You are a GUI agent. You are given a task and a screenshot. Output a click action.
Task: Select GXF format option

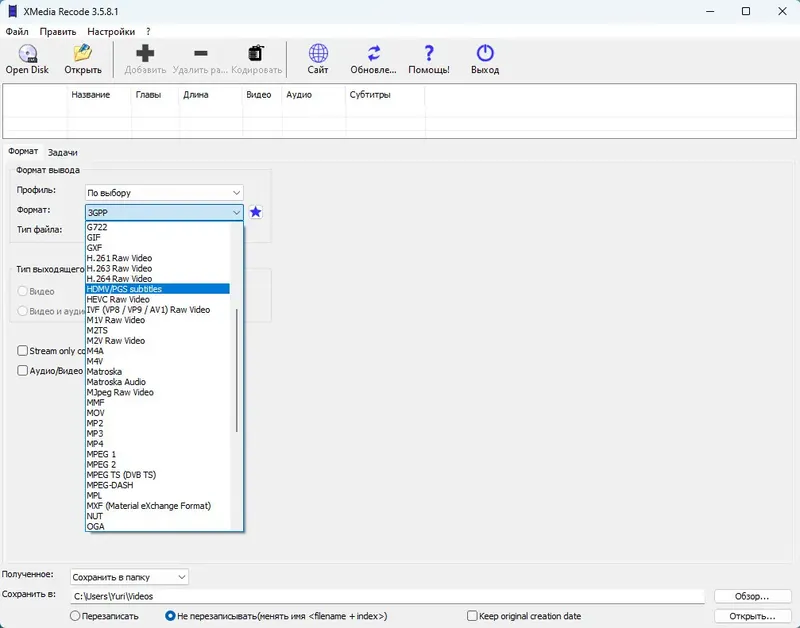point(158,248)
